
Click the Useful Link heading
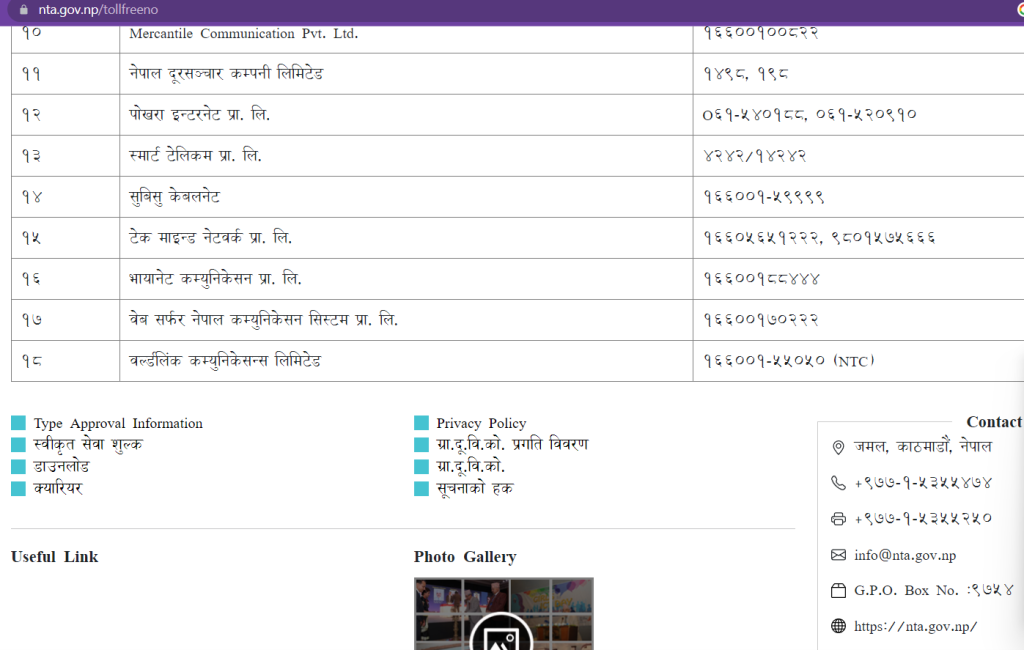[x=54, y=557]
